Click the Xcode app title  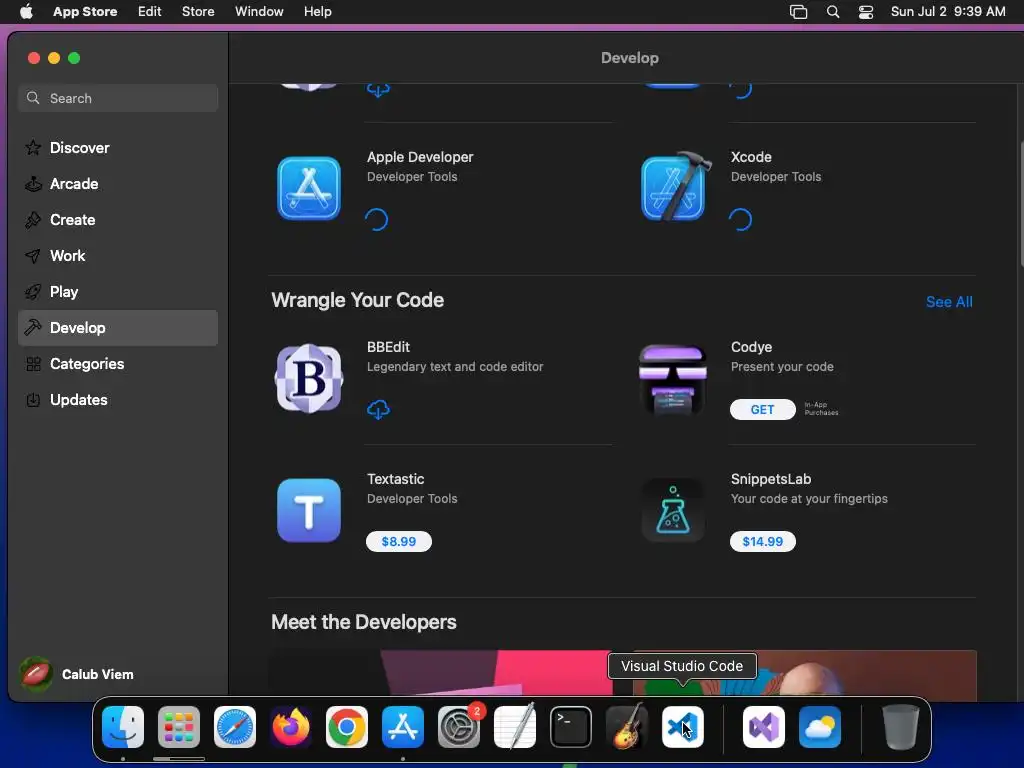(751, 157)
